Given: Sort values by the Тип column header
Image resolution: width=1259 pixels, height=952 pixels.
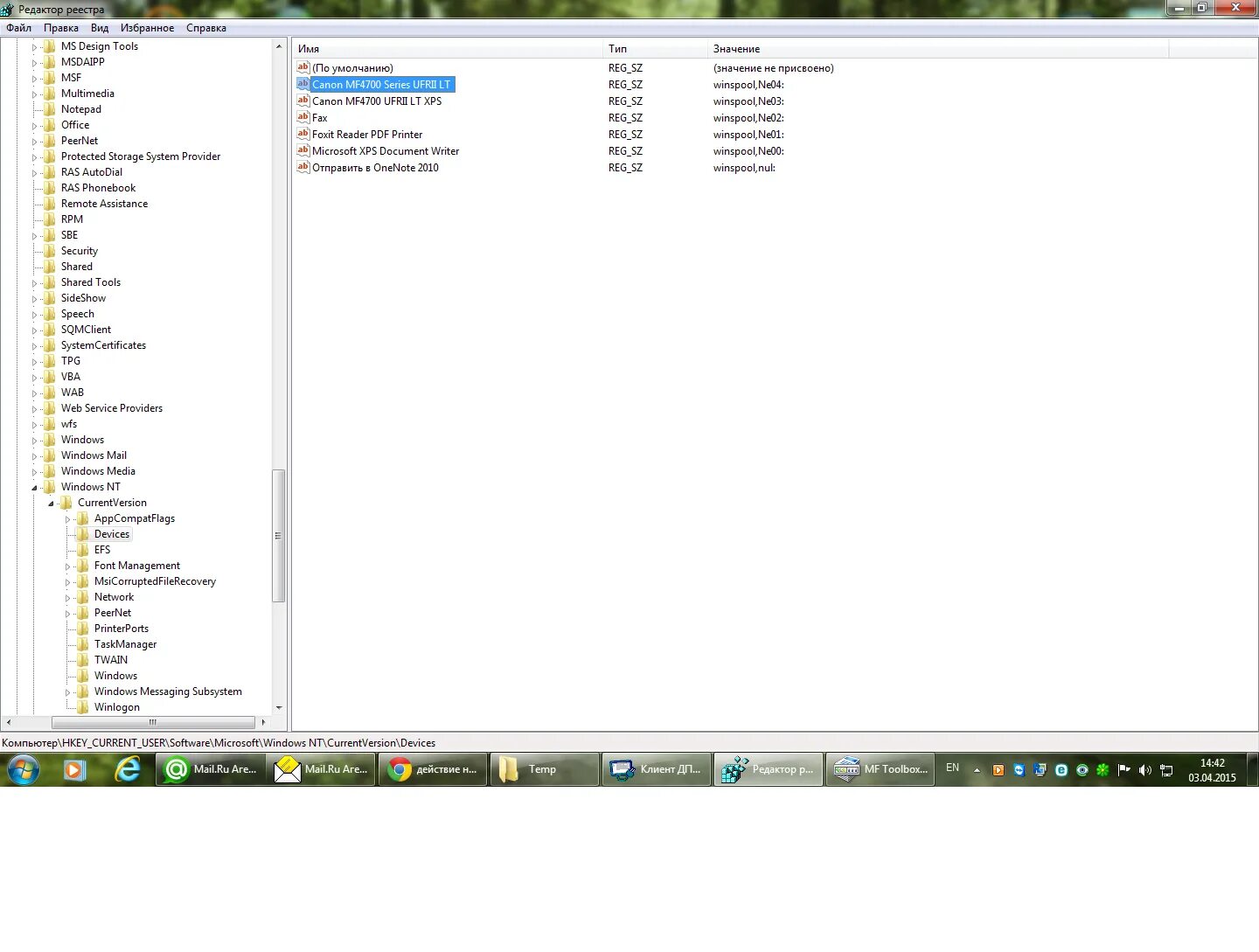Looking at the screenshot, I should (655, 49).
